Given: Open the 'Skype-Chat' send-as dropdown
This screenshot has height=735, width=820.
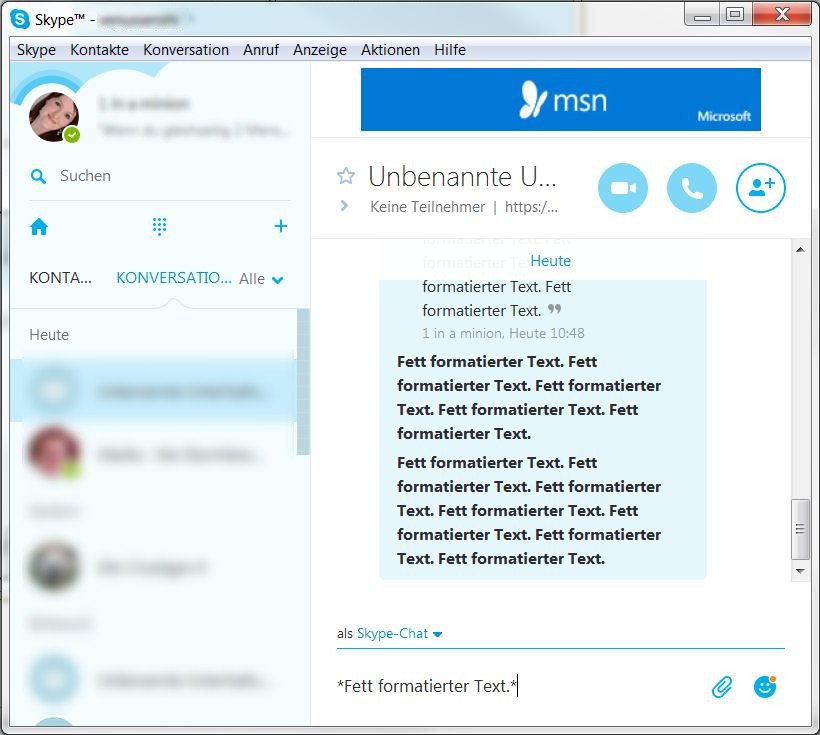Looking at the screenshot, I should (x=400, y=634).
